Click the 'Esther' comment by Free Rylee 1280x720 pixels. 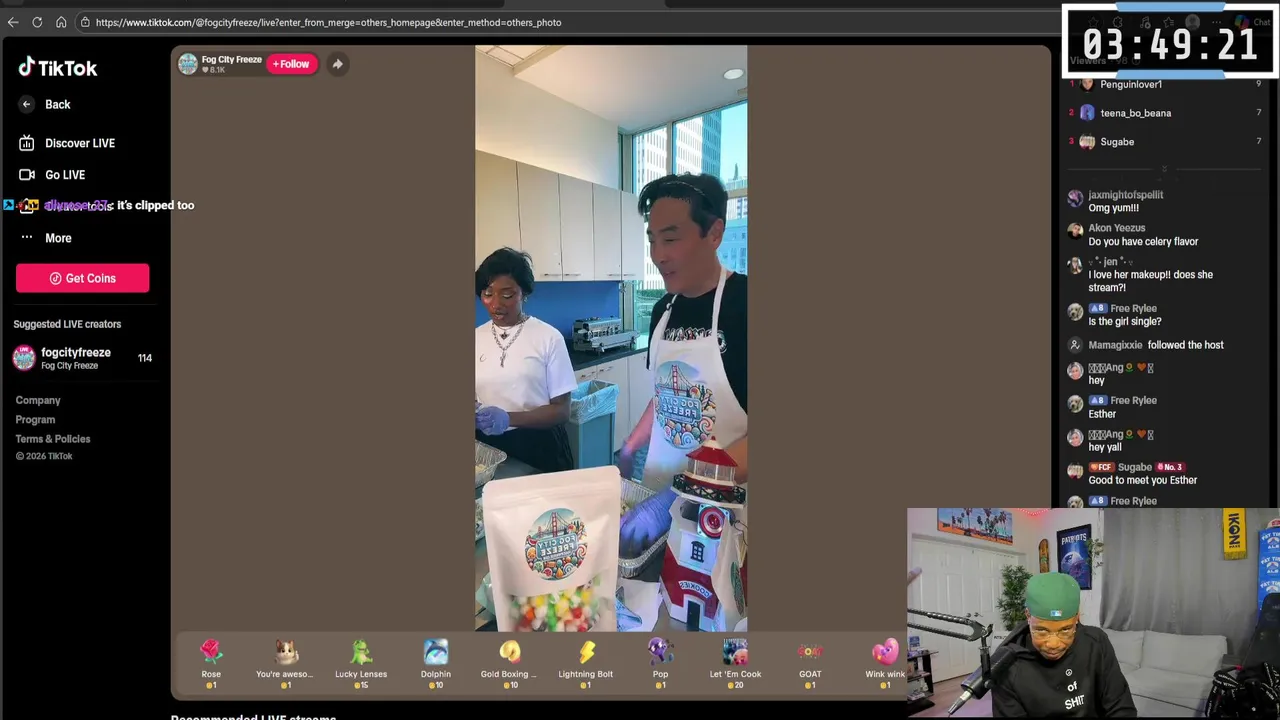[x=1102, y=414]
